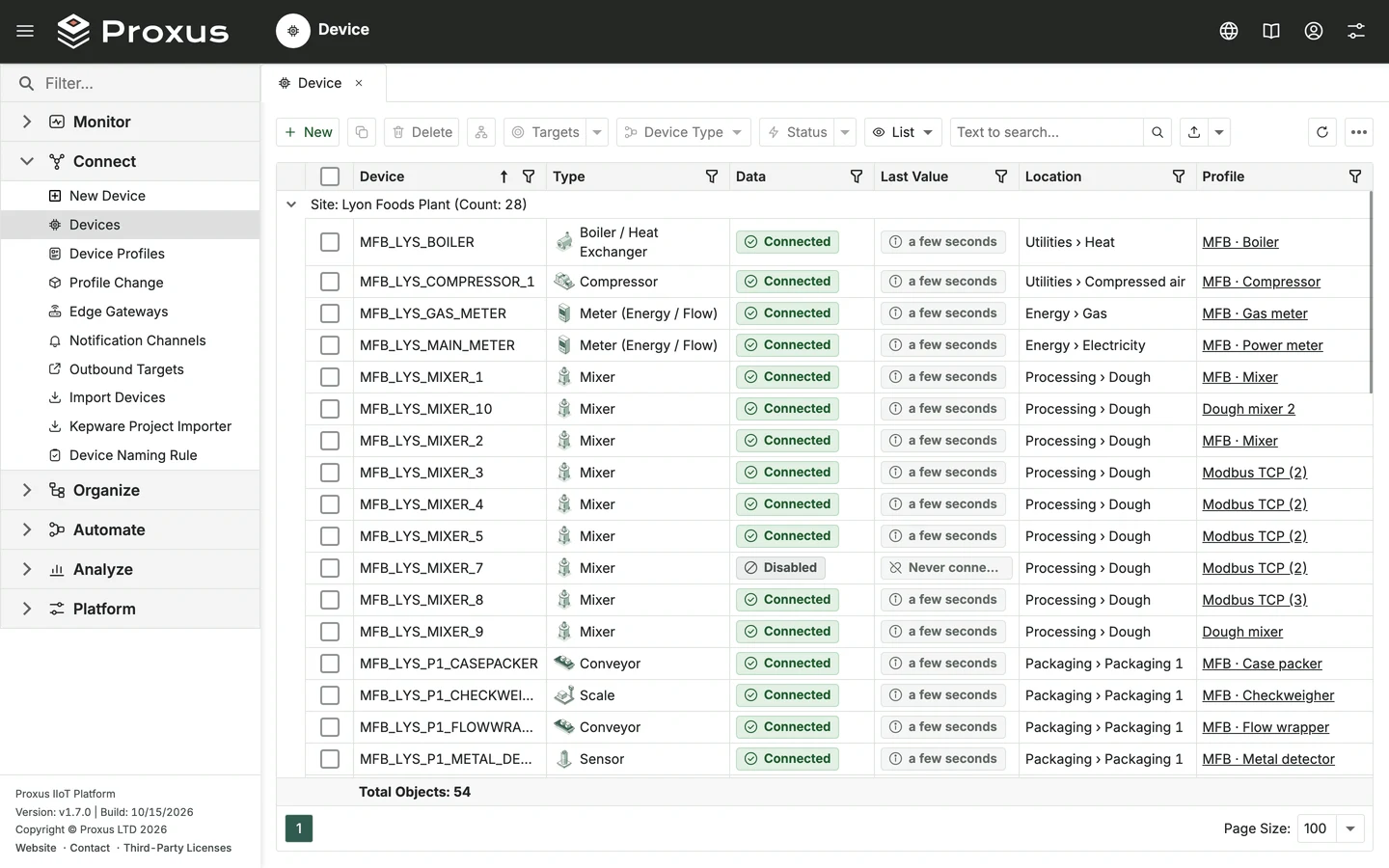This screenshot has height=868, width=1389.
Task: Click the hierarchy icon next to Delete
Action: [481, 132]
